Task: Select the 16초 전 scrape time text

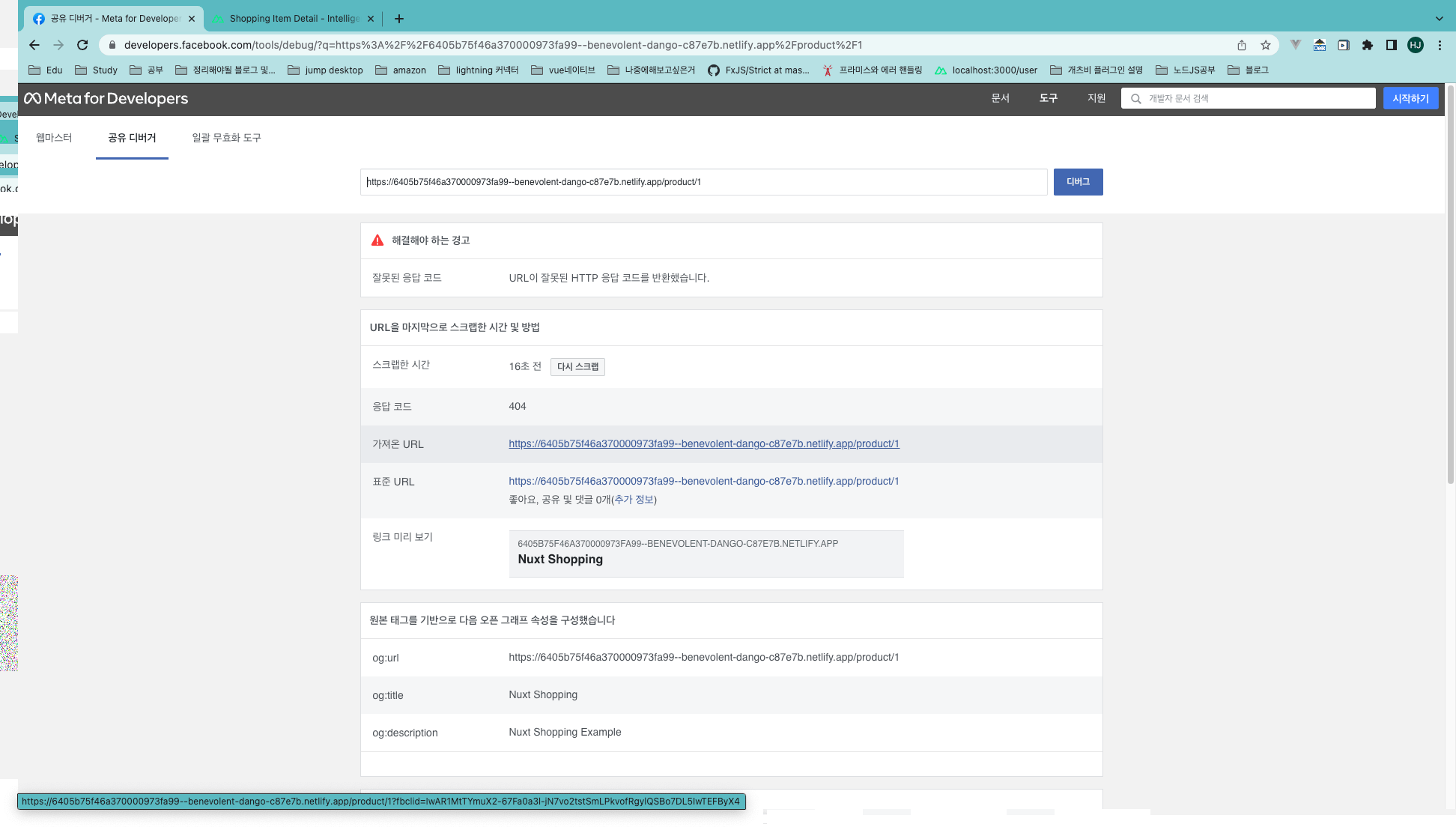Action: pyautogui.click(x=525, y=366)
